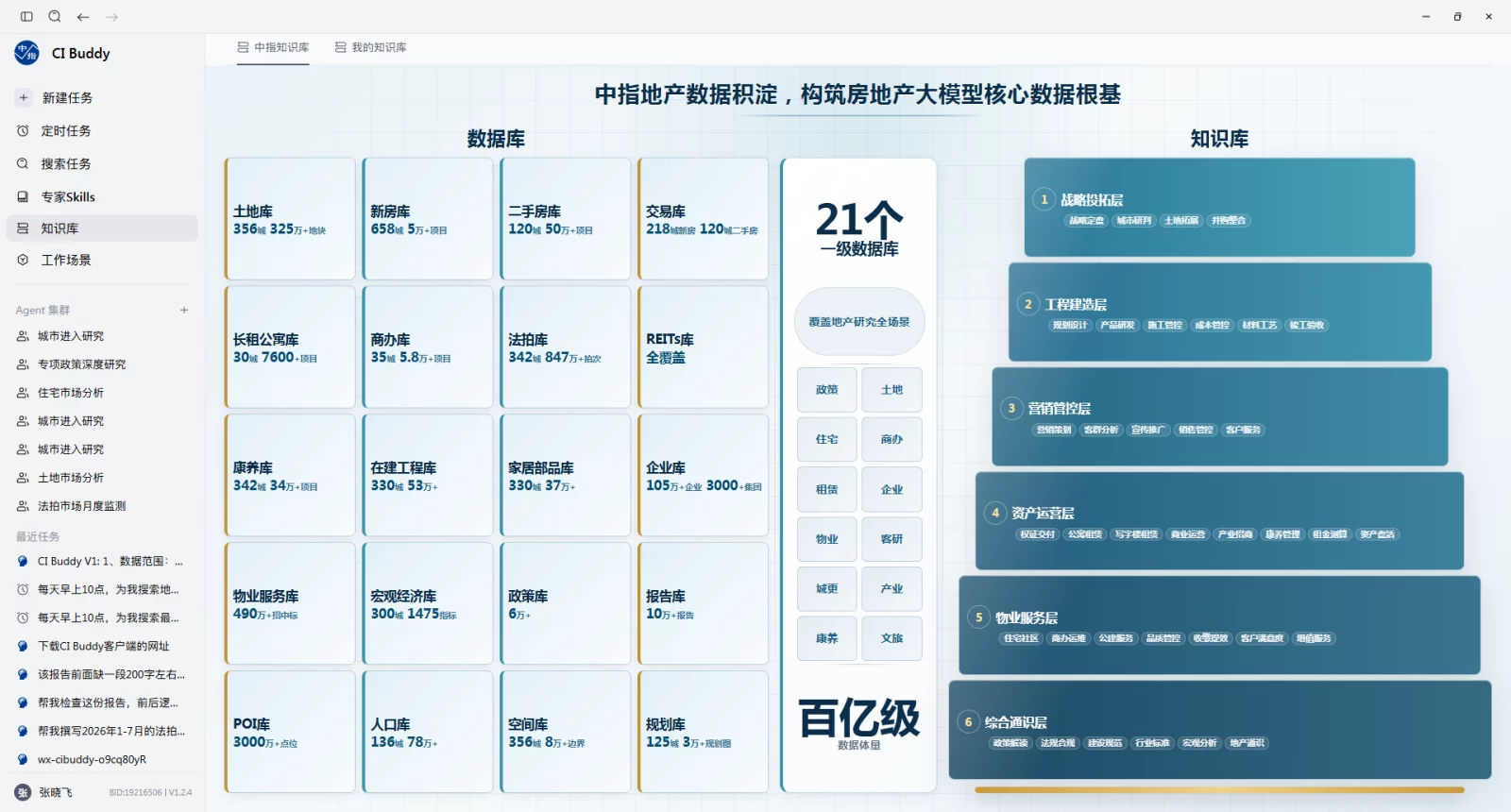Open the 土地库 database card

[290, 219]
